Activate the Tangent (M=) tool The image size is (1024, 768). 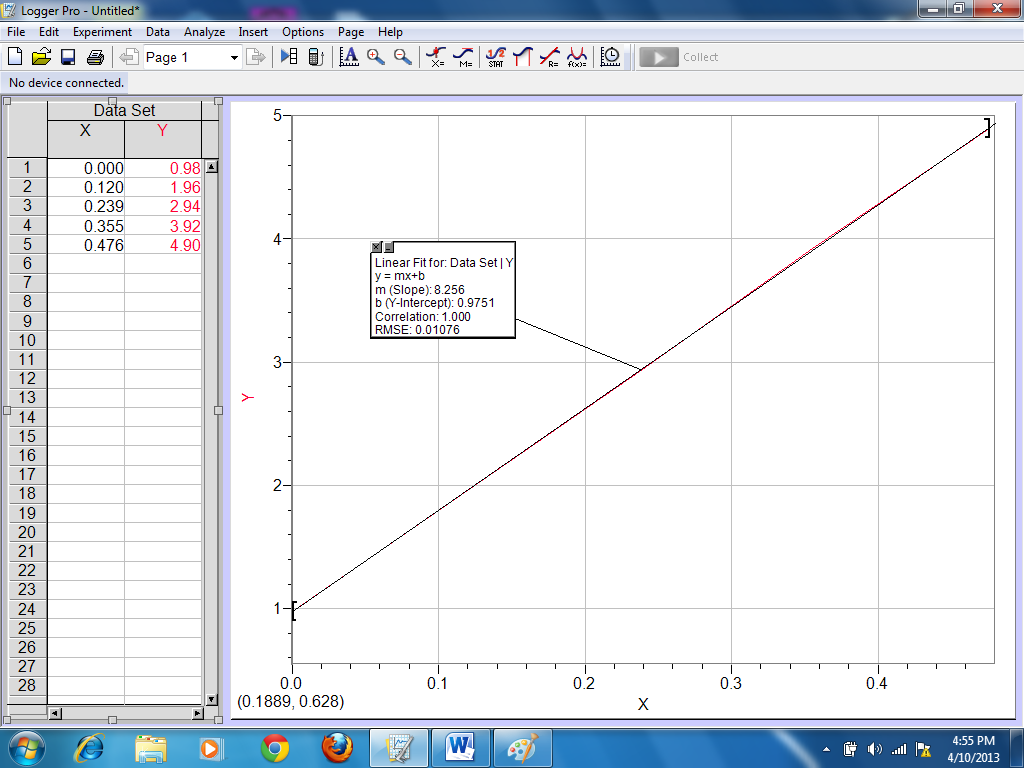click(x=463, y=57)
